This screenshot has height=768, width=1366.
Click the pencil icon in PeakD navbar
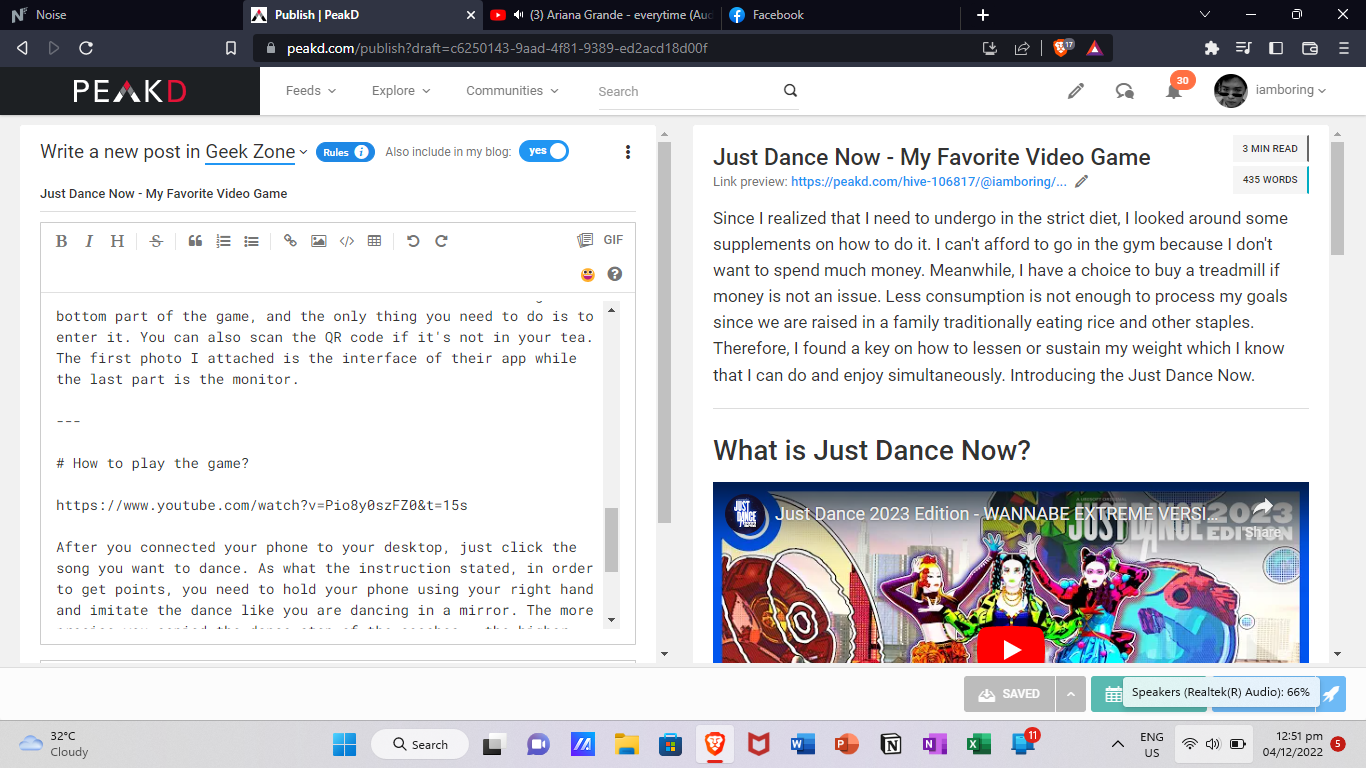point(1076,91)
